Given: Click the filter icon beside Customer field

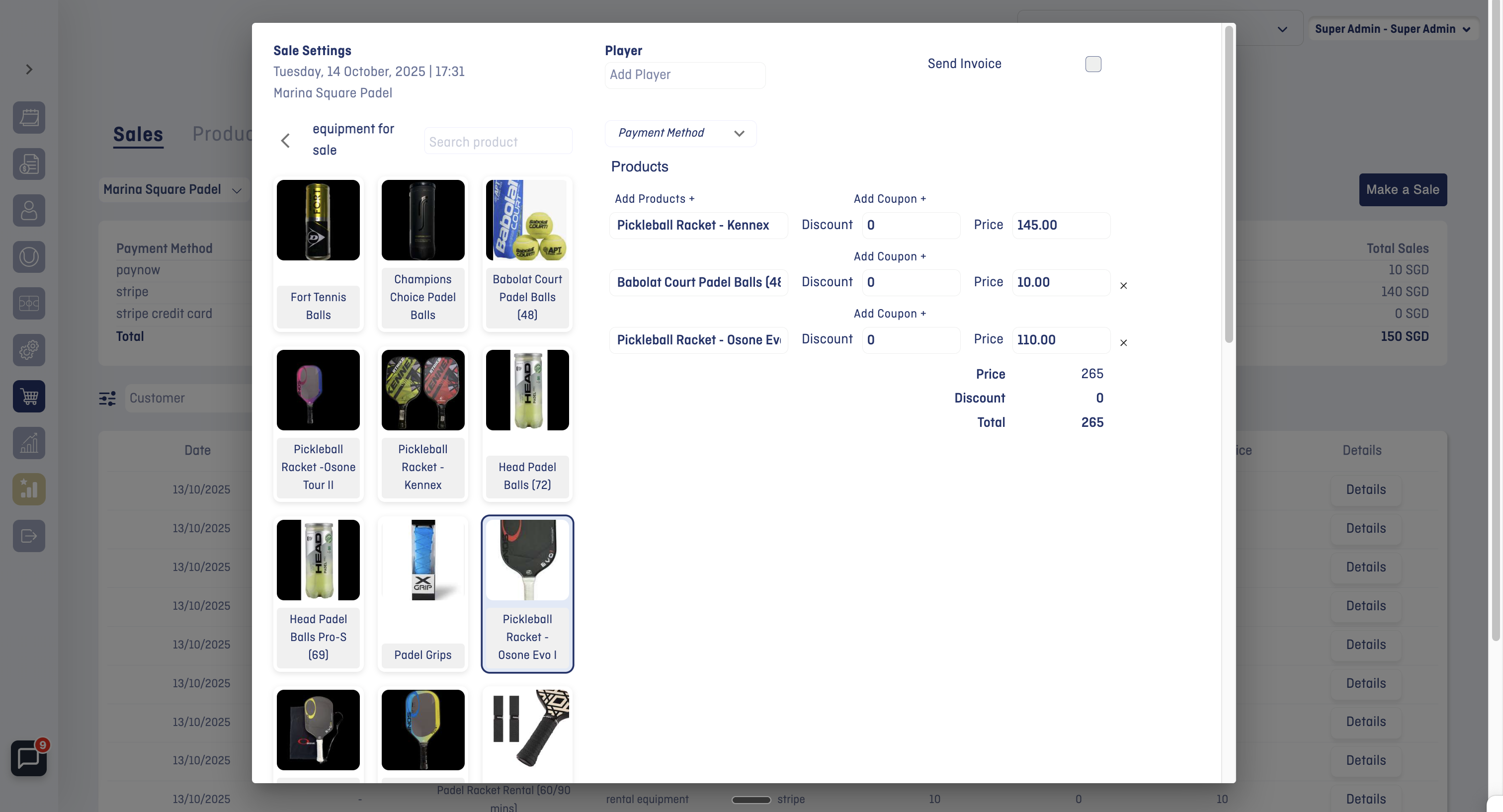Looking at the screenshot, I should (x=107, y=399).
